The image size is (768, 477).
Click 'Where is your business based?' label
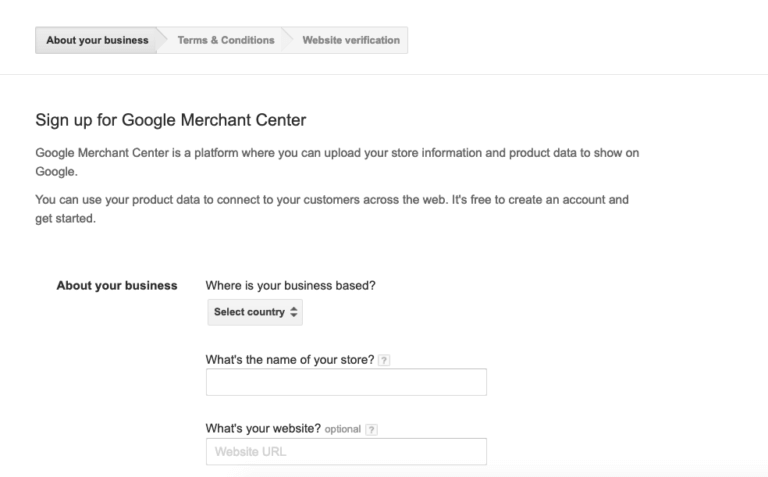click(x=290, y=286)
